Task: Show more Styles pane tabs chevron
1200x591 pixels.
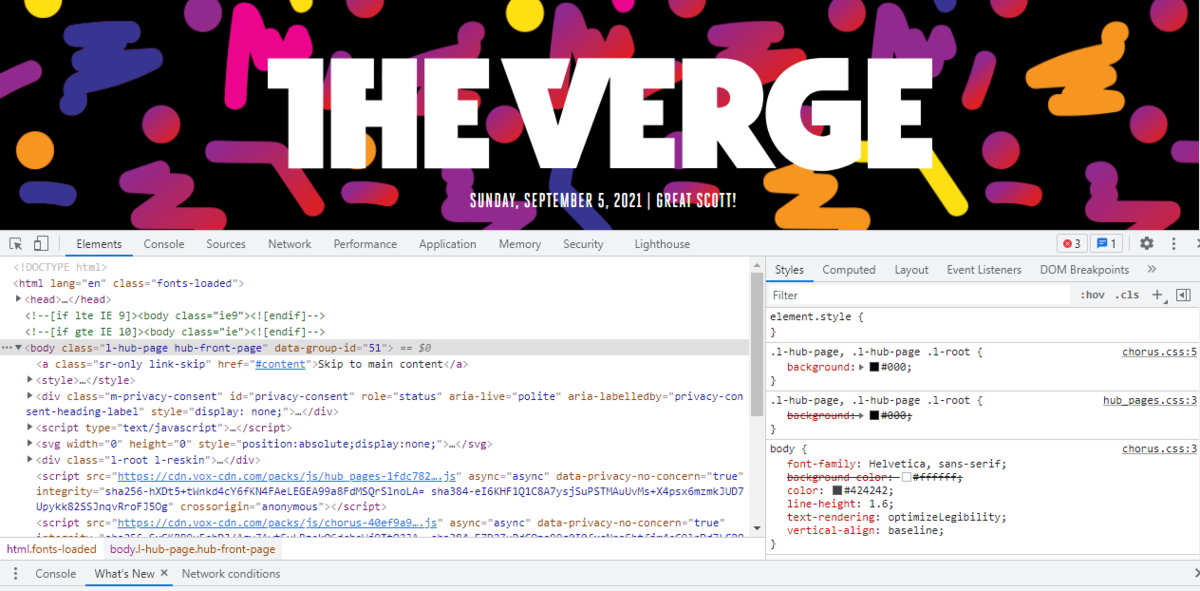Action: coord(1152,270)
